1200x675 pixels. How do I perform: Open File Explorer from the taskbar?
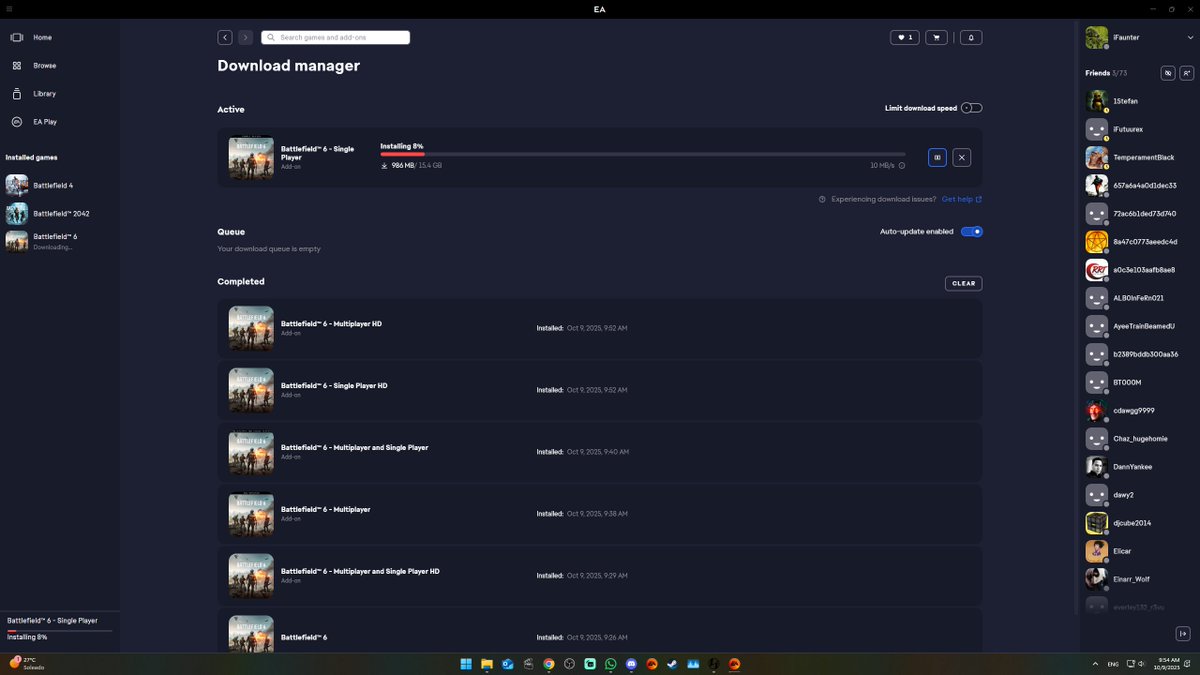coord(487,664)
